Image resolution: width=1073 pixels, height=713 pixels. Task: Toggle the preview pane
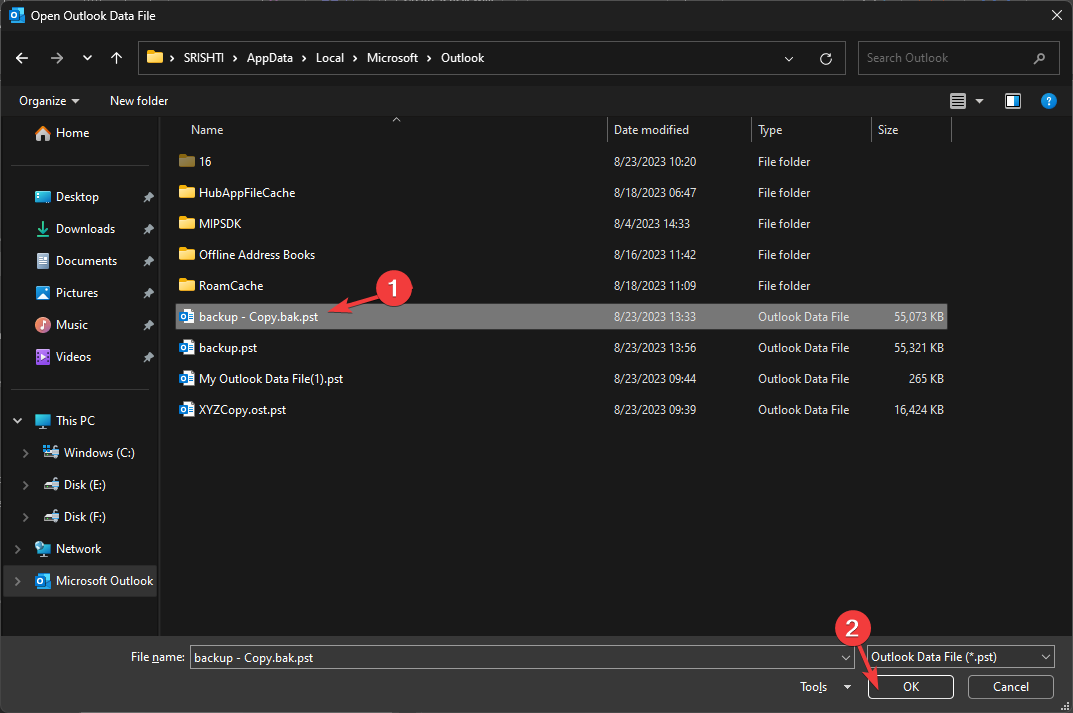[1013, 101]
